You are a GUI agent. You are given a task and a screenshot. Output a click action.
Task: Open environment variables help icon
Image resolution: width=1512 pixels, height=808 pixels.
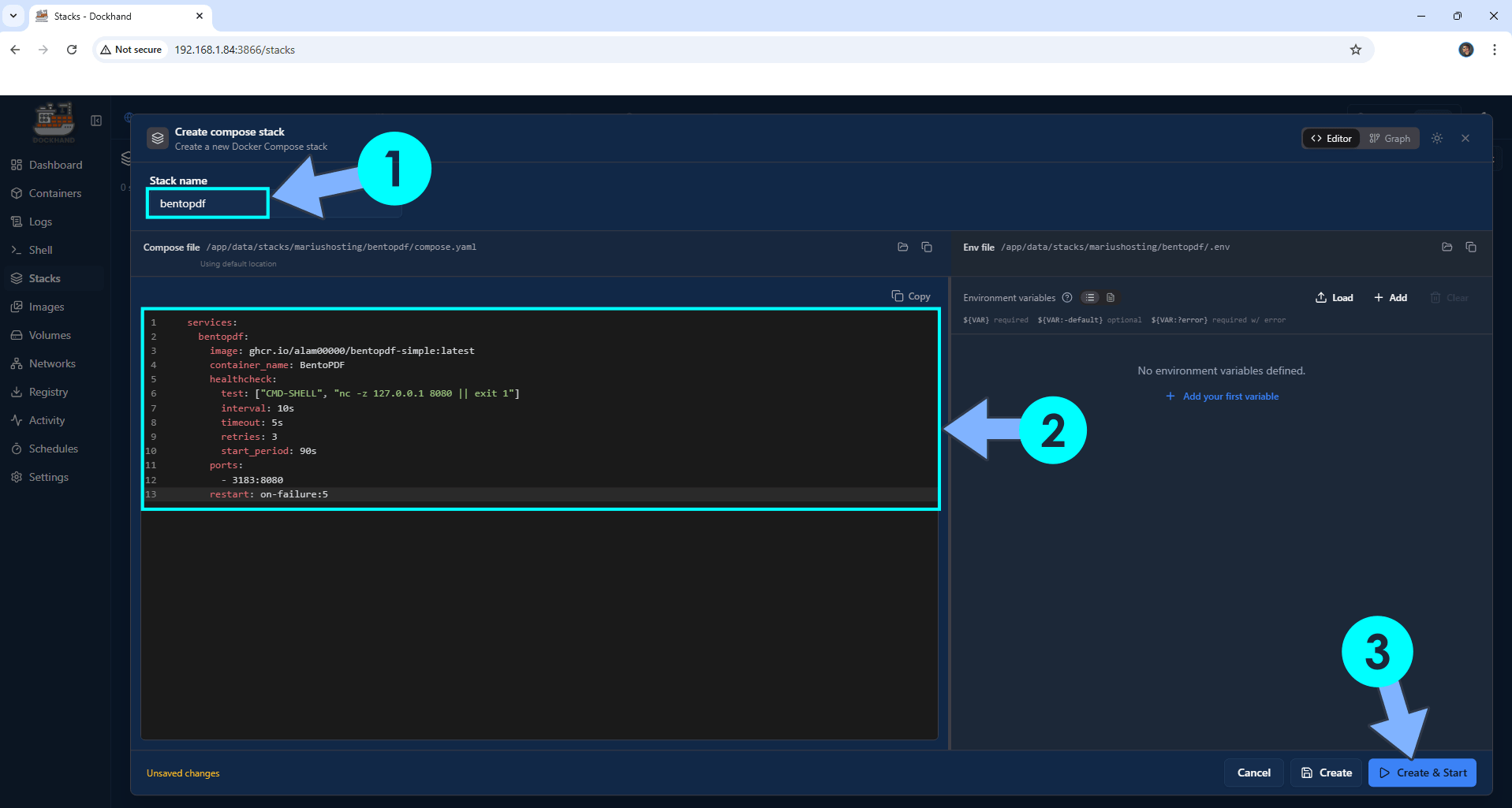(x=1067, y=298)
